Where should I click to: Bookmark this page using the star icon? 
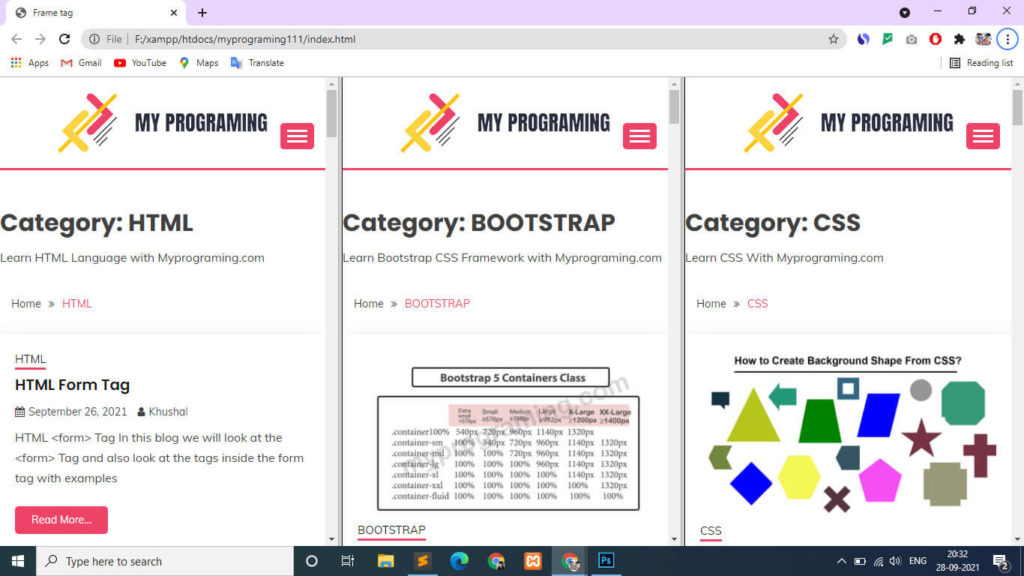[x=834, y=39]
